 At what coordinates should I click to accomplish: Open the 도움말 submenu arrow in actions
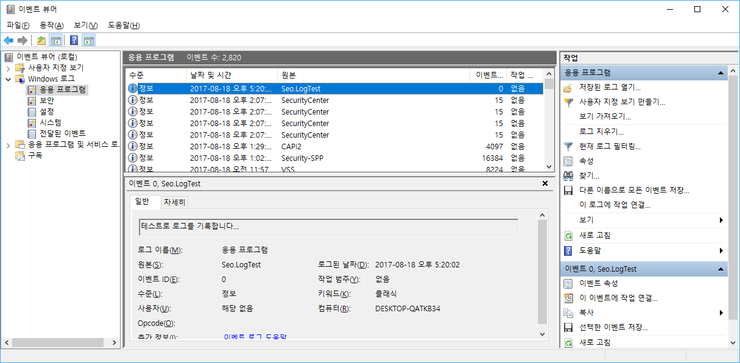[722, 250]
